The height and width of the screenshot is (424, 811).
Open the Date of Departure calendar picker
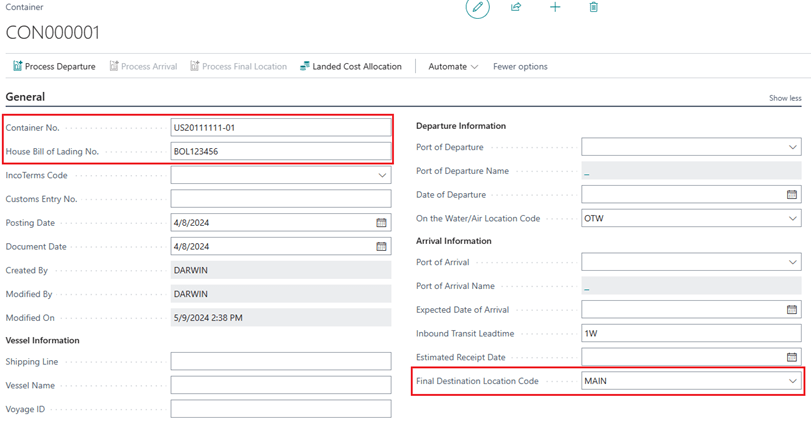click(x=792, y=195)
